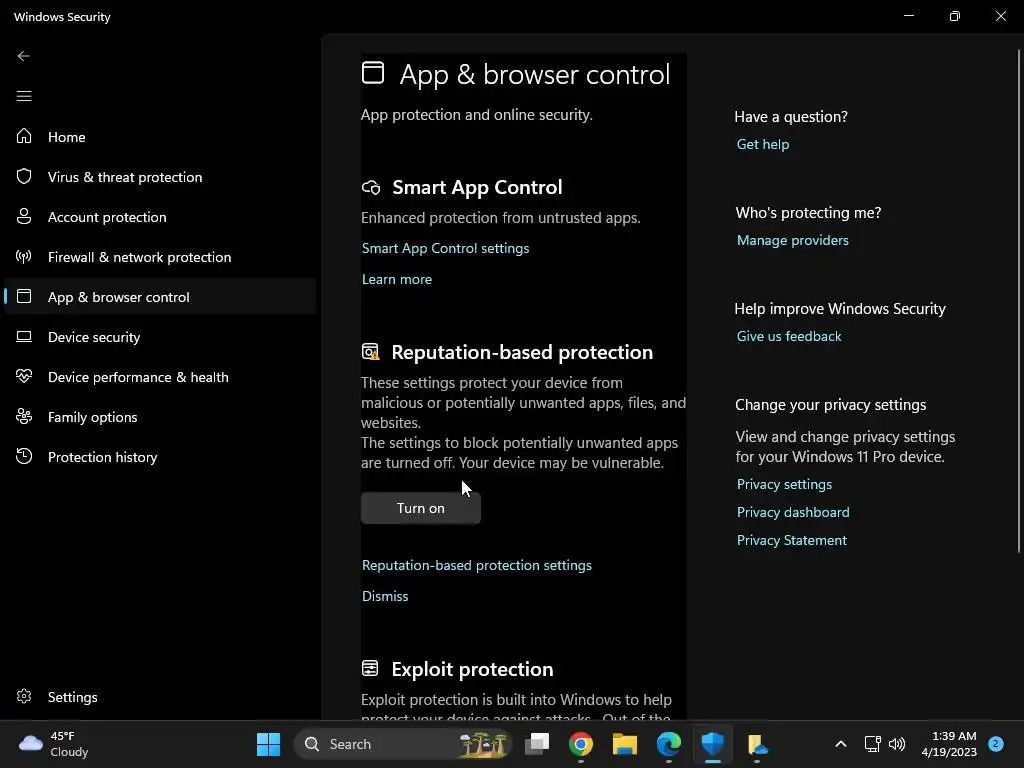Click the Device security laptop icon
Image resolution: width=1024 pixels, height=768 pixels.
coord(24,336)
